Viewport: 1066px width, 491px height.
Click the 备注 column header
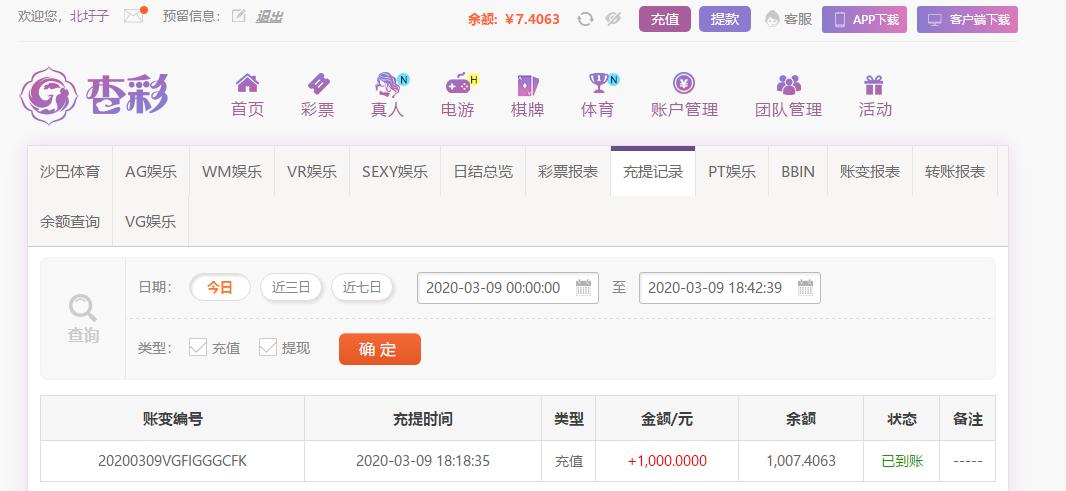click(x=967, y=419)
